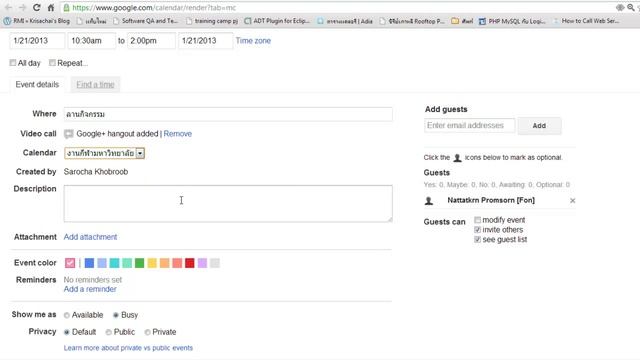The height and width of the screenshot is (360, 640).
Task: Switch to the Find a time tab
Action: click(x=95, y=84)
